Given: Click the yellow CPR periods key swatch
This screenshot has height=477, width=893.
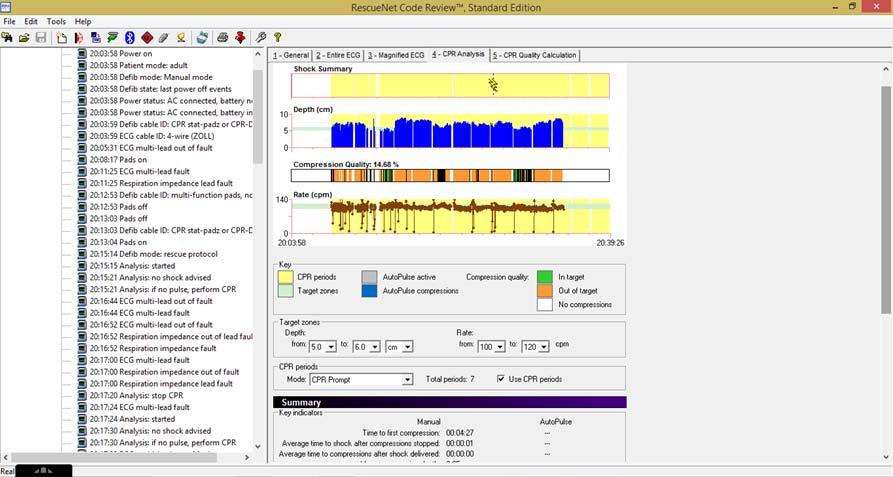Looking at the screenshot, I should pos(285,277).
